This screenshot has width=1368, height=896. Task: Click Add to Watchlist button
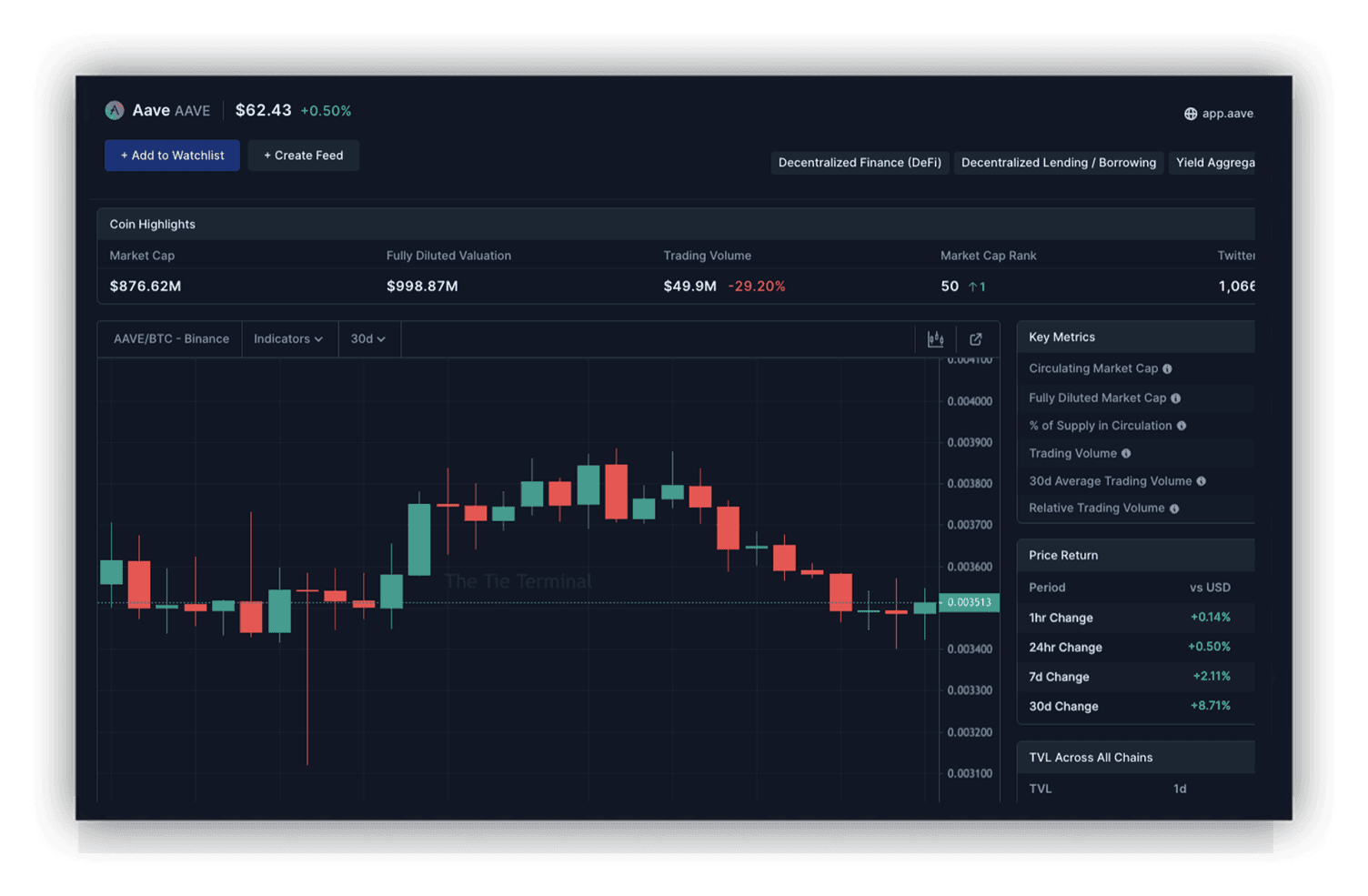pos(172,156)
